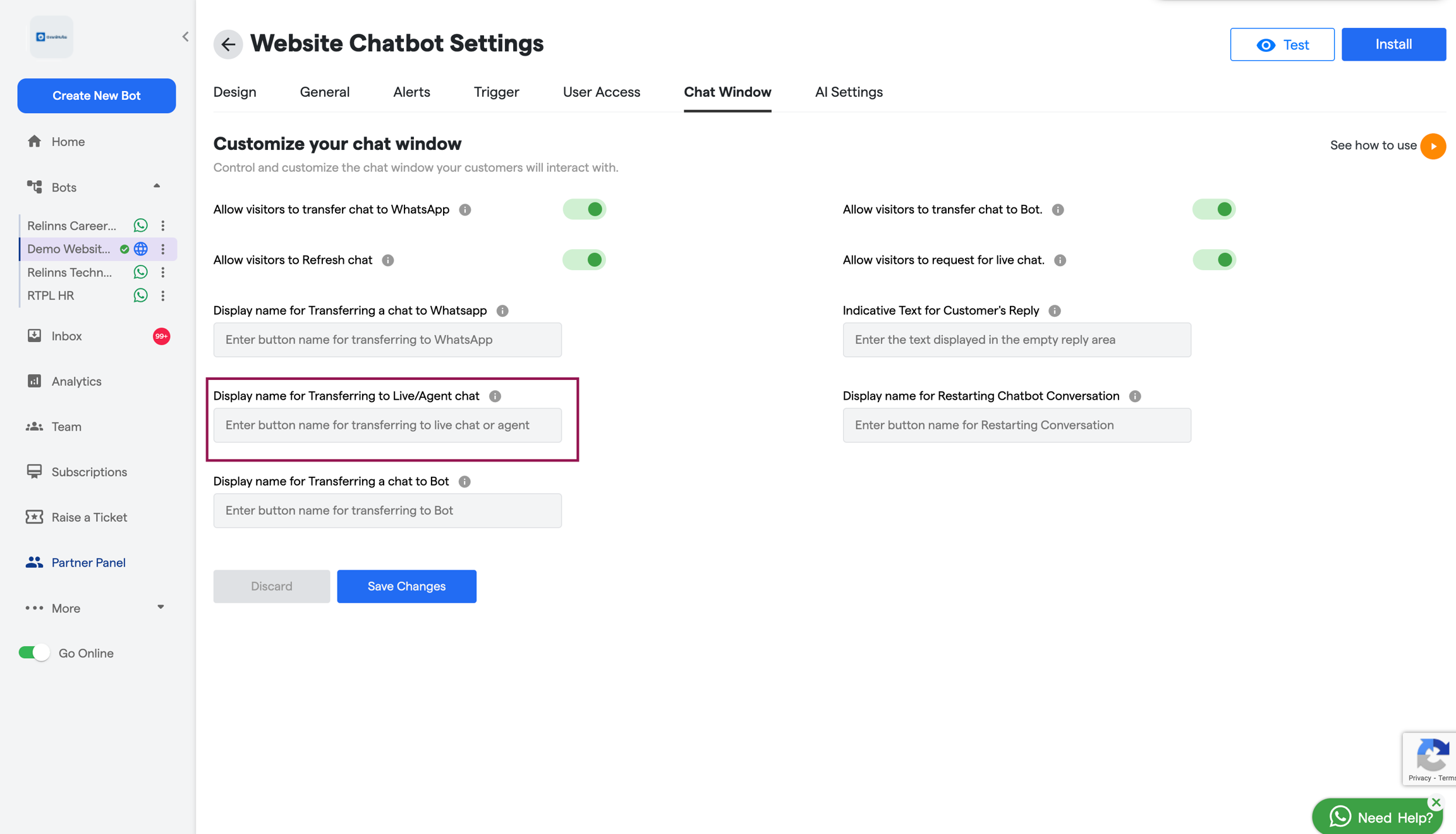Click the Inbox icon in the sidebar

[x=34, y=336]
